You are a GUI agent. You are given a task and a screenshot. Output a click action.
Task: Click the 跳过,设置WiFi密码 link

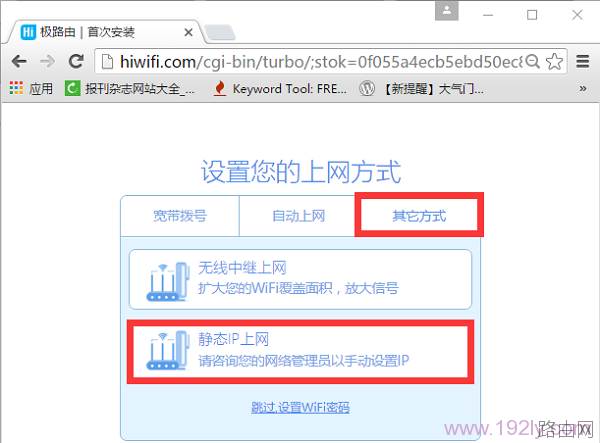coord(300,407)
